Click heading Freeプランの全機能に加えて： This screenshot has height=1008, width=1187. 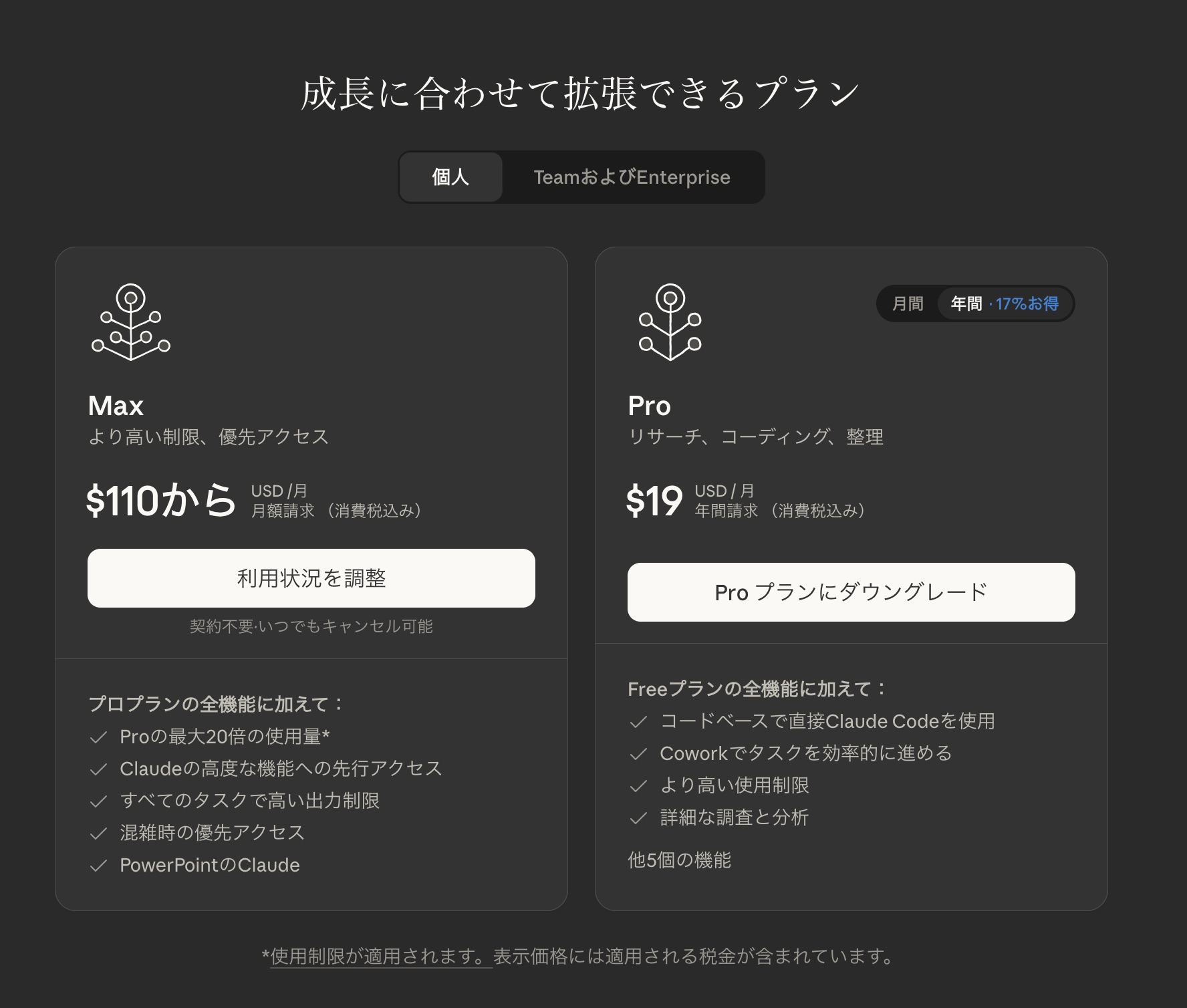point(759,689)
